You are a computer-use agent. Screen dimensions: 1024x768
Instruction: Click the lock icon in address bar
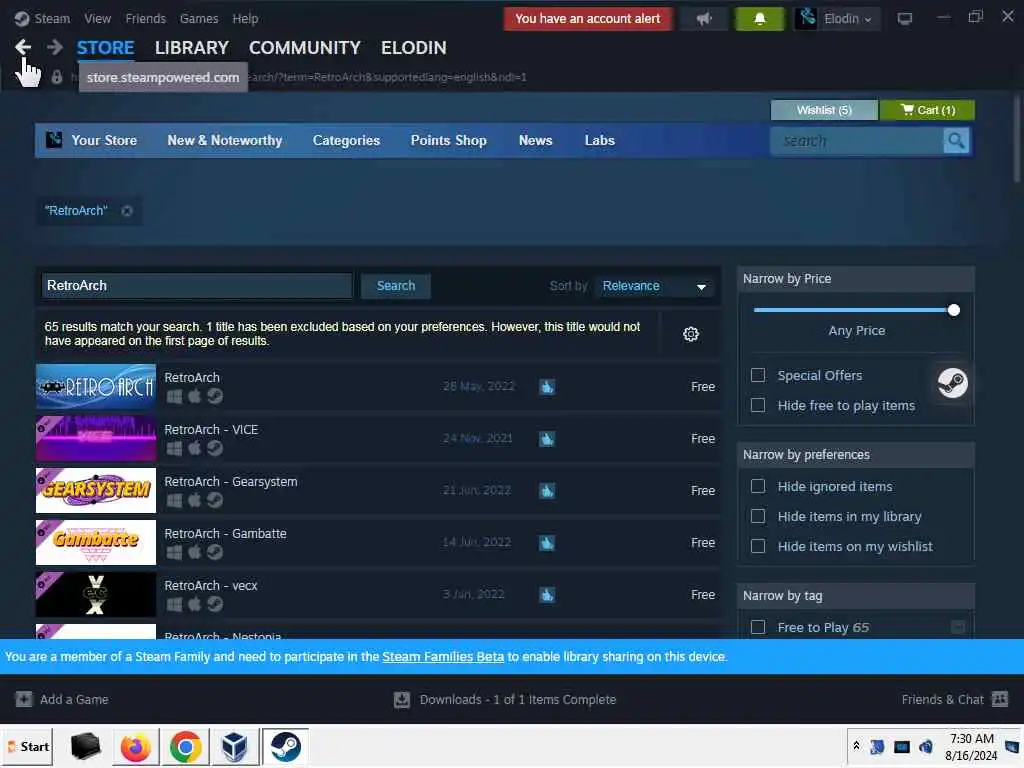[57, 77]
